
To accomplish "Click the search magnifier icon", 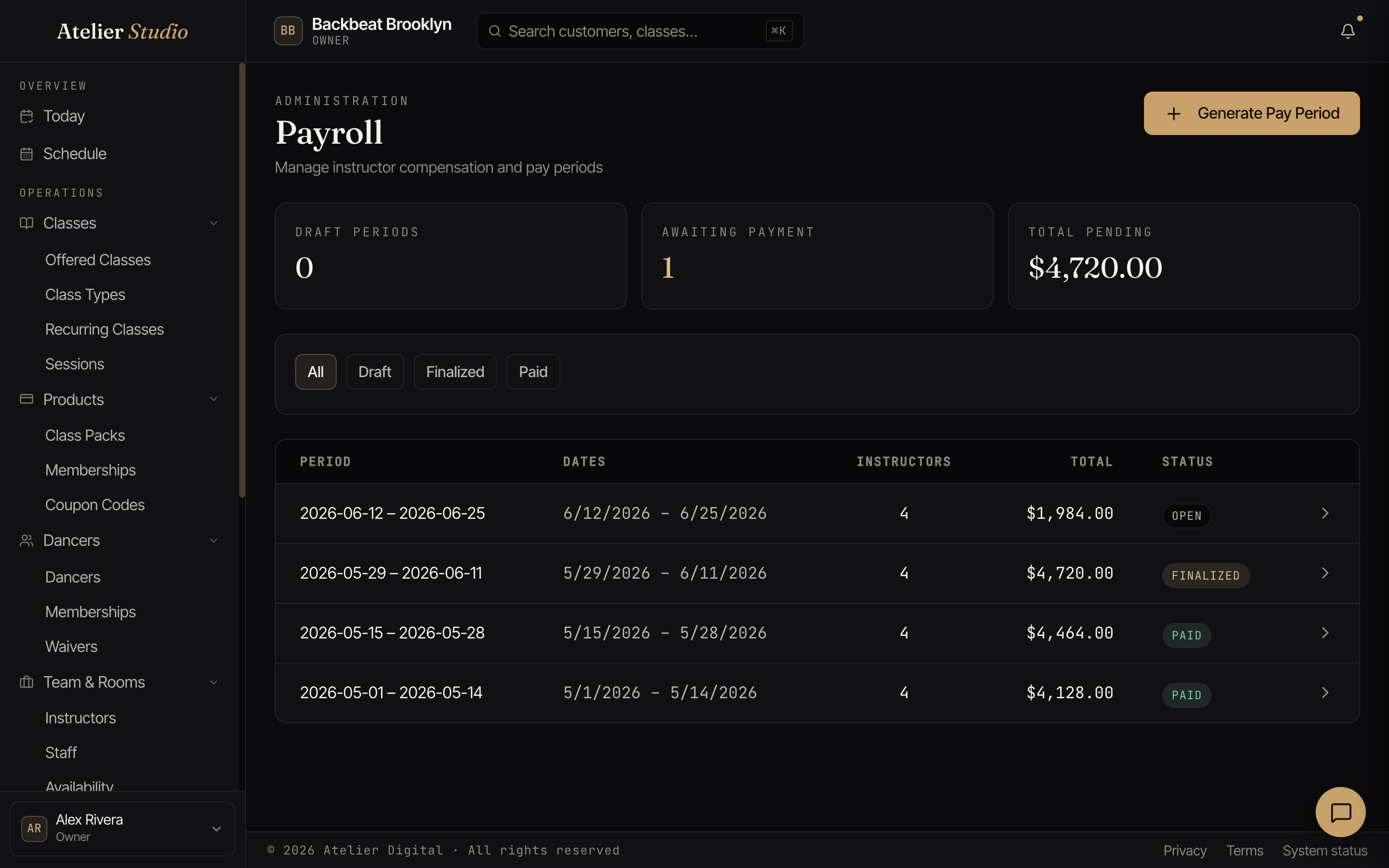I will coord(494,31).
